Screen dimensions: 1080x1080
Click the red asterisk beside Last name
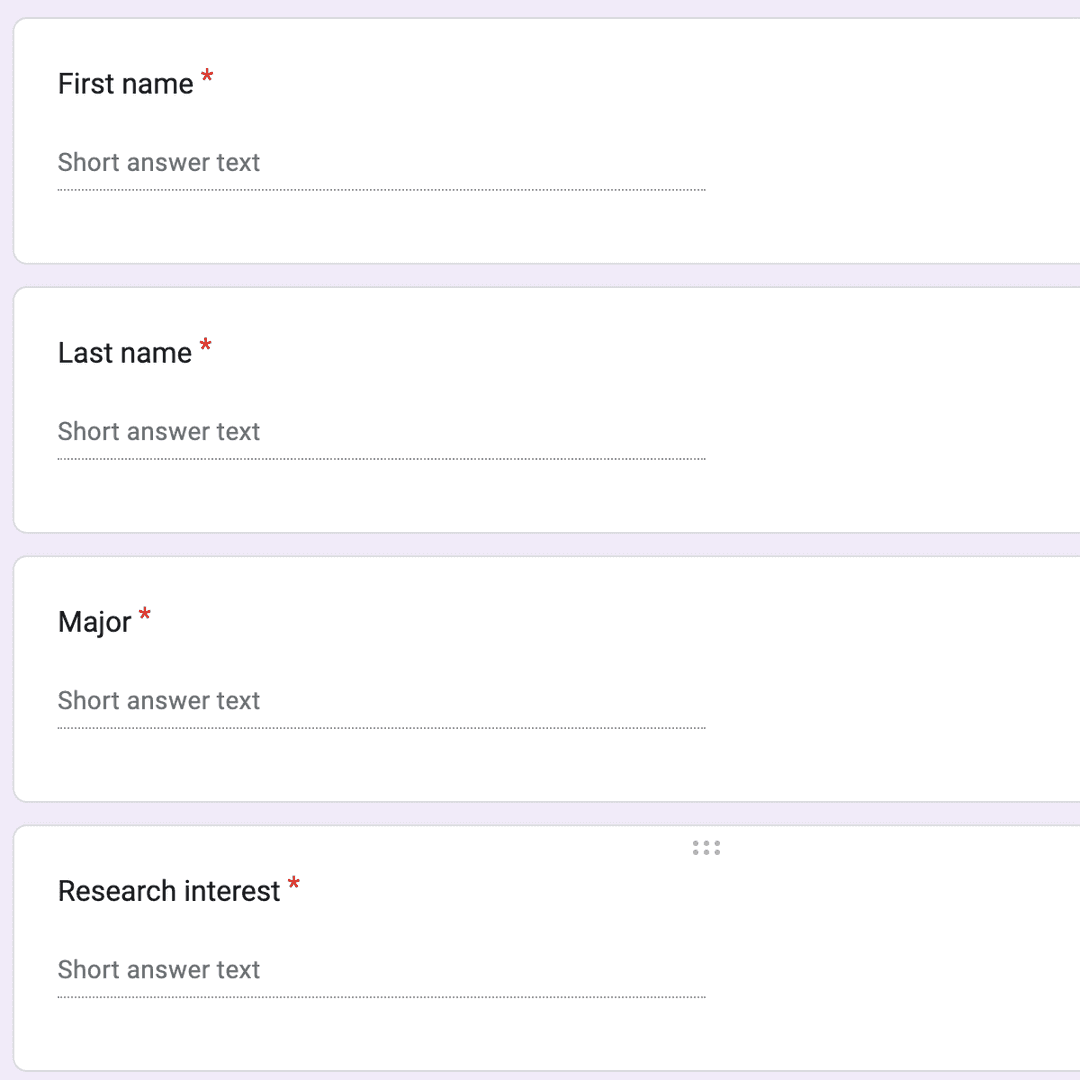(x=206, y=347)
